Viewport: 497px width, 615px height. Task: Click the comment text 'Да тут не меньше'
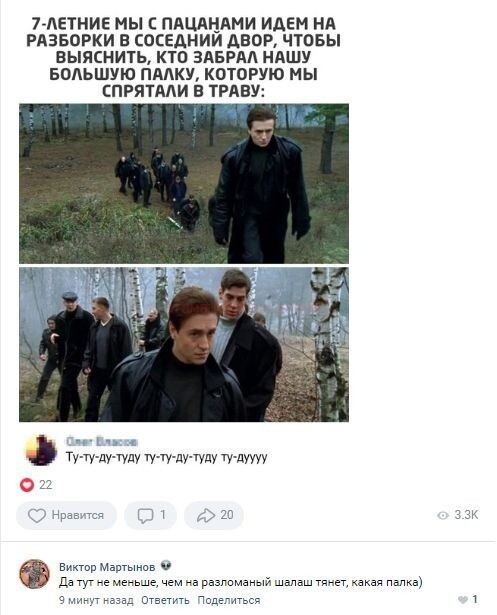point(241,582)
